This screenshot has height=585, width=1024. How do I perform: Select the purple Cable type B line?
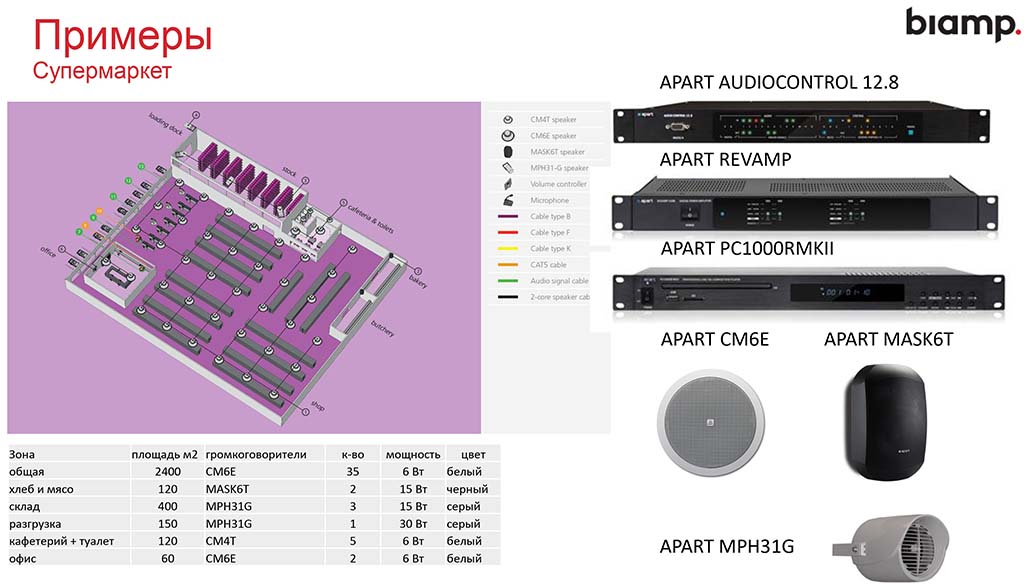click(508, 216)
